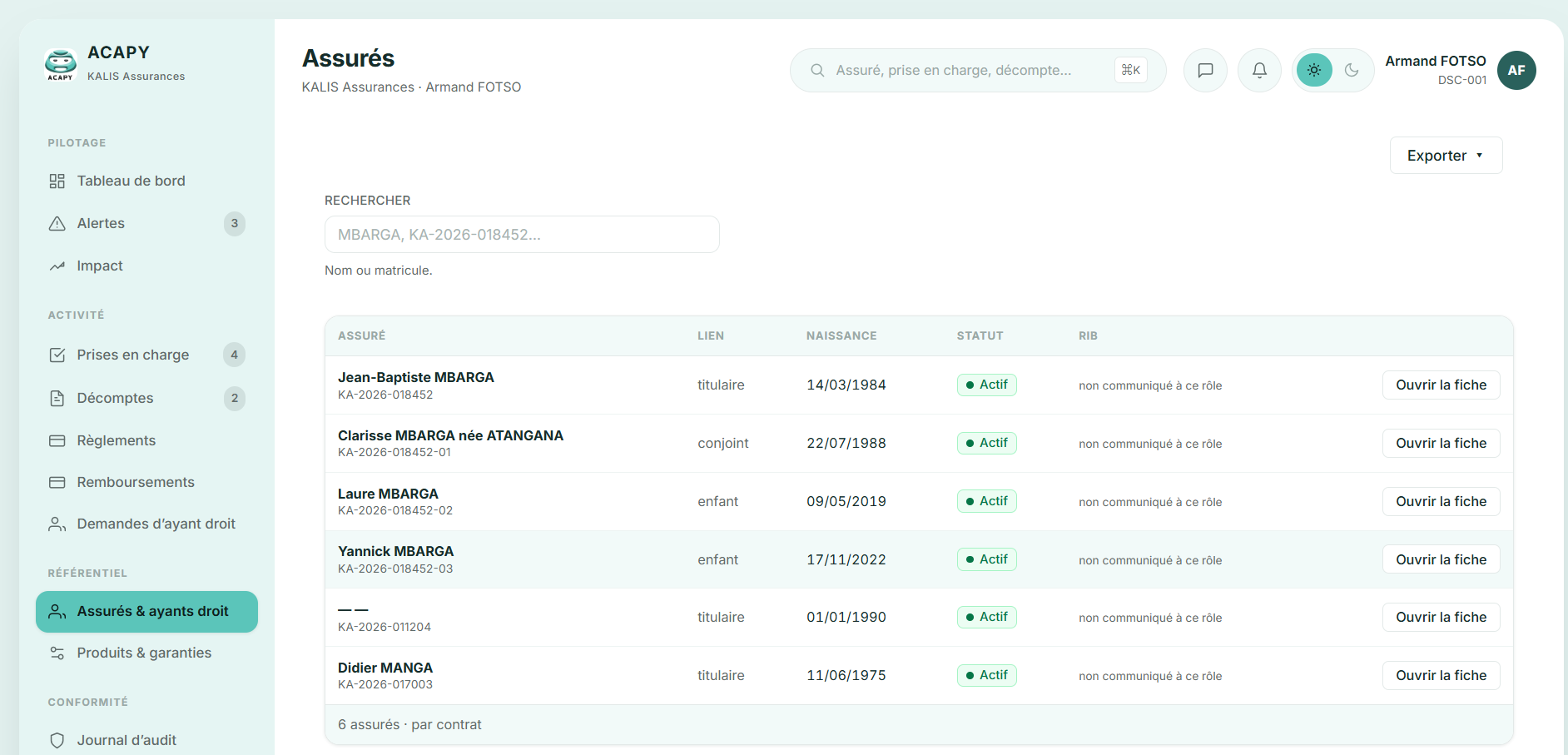
Task: Click the LIEN column header
Action: click(x=711, y=336)
